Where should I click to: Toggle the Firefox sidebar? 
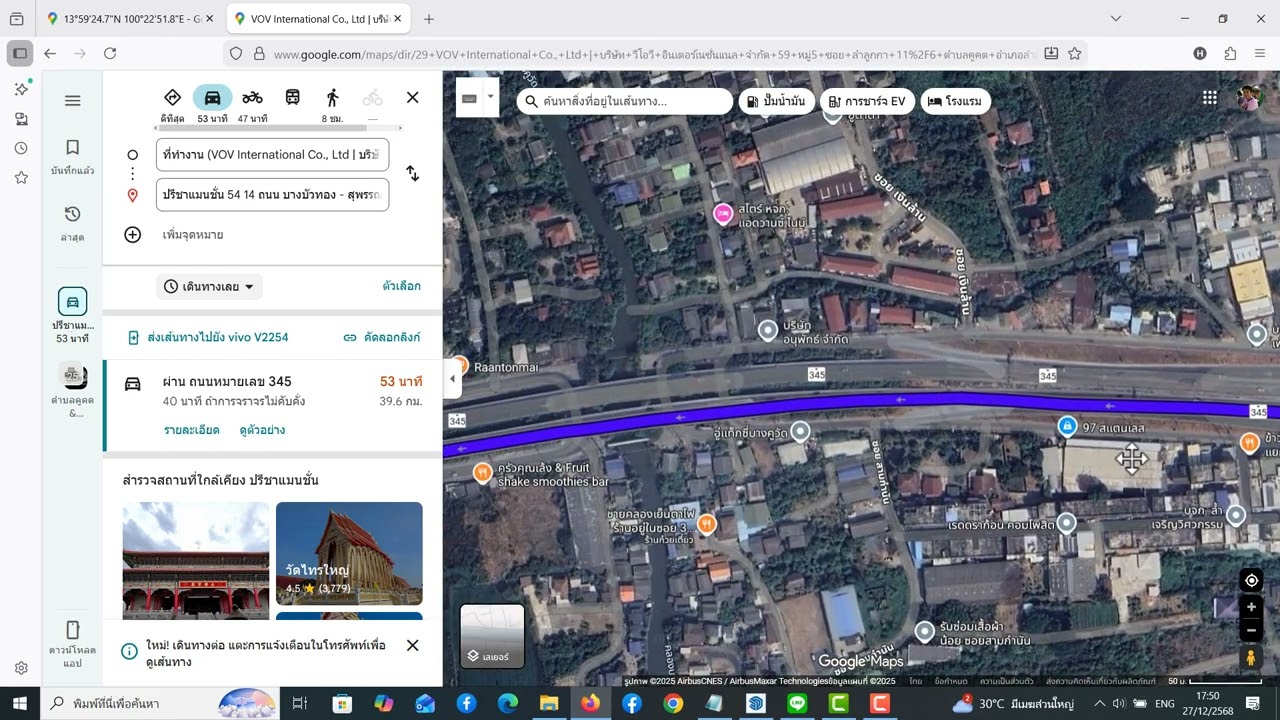[20, 53]
